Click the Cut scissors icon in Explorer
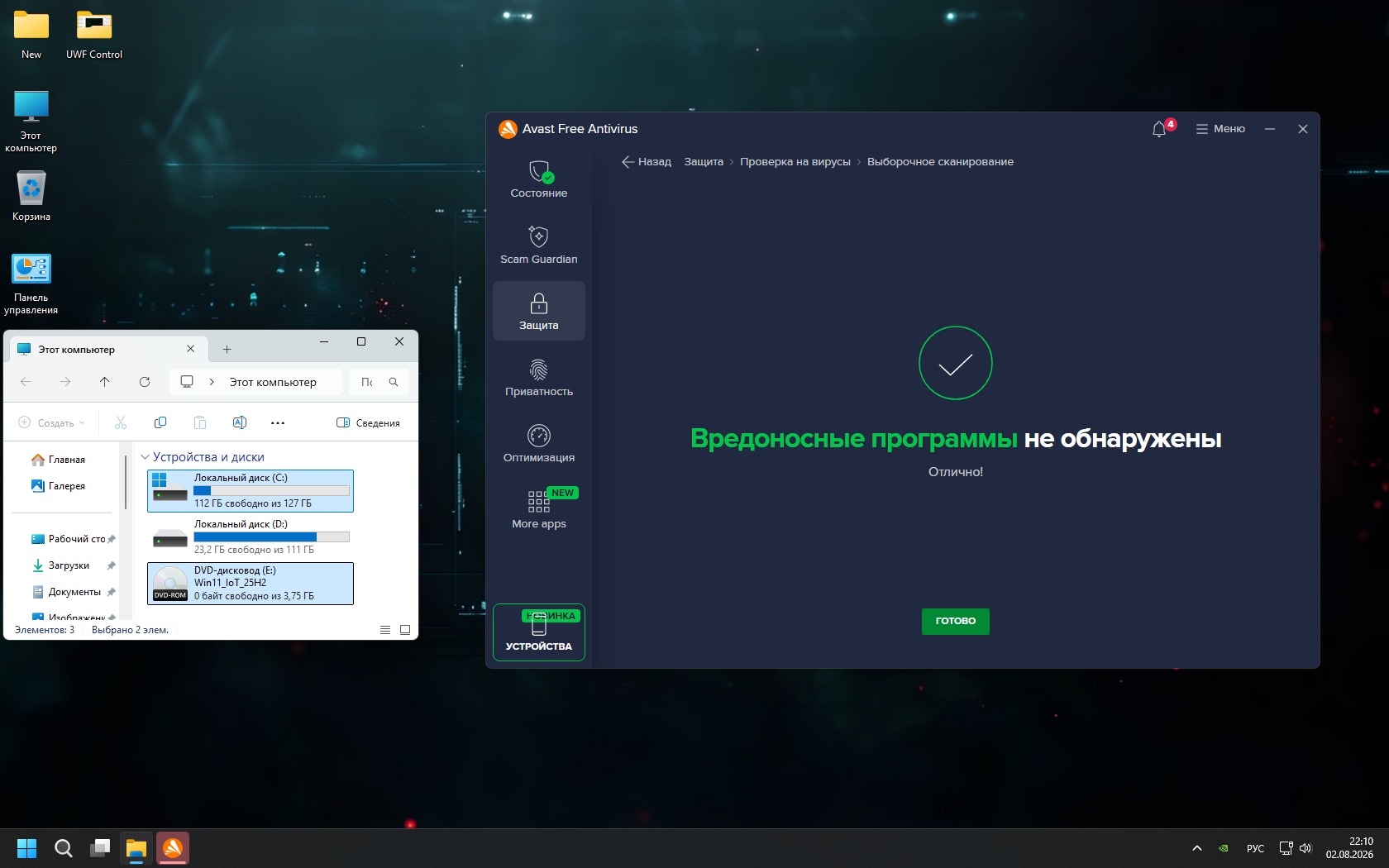This screenshot has height=868, width=1389. (121, 422)
